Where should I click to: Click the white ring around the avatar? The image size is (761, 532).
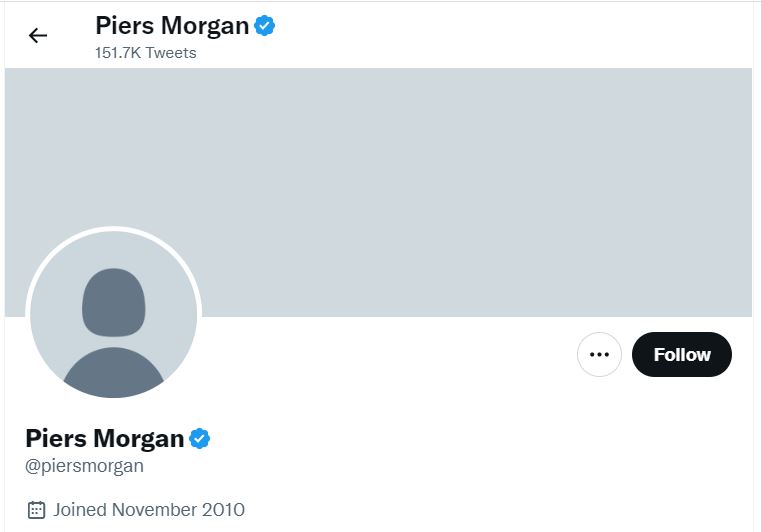coord(114,229)
